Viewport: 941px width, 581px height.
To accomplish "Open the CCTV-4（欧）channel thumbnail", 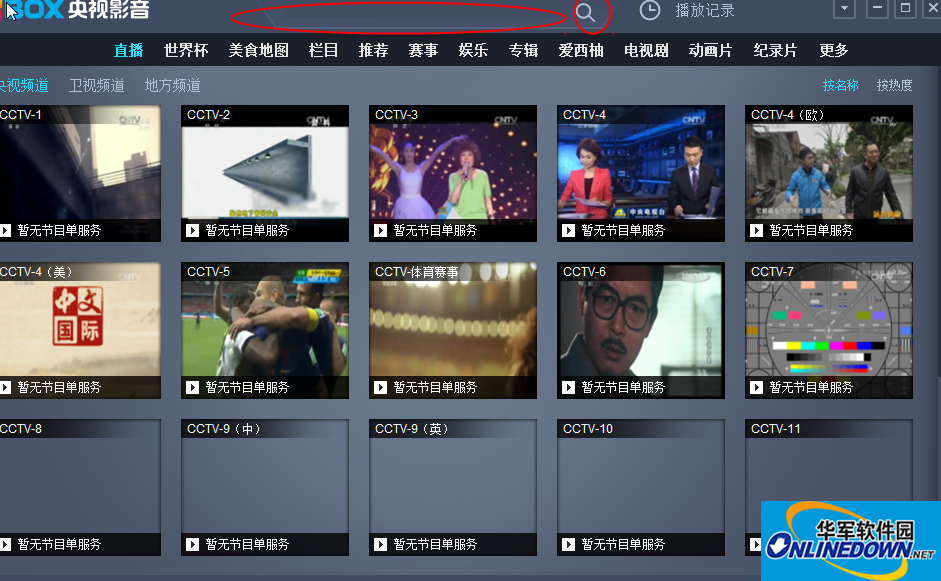I will tap(828, 173).
